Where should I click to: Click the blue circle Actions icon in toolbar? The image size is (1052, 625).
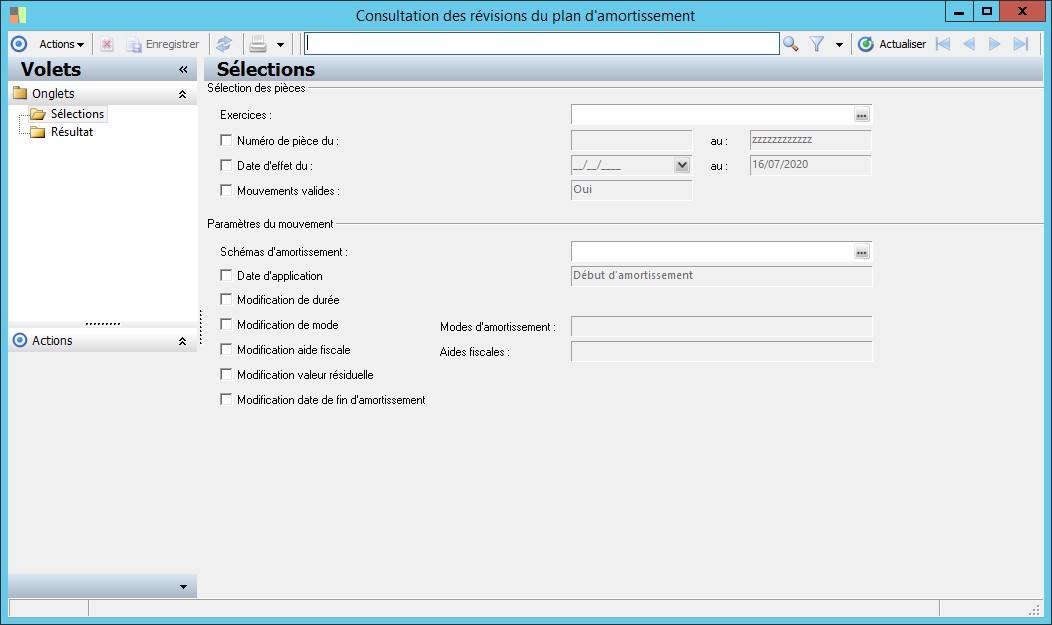(19, 44)
